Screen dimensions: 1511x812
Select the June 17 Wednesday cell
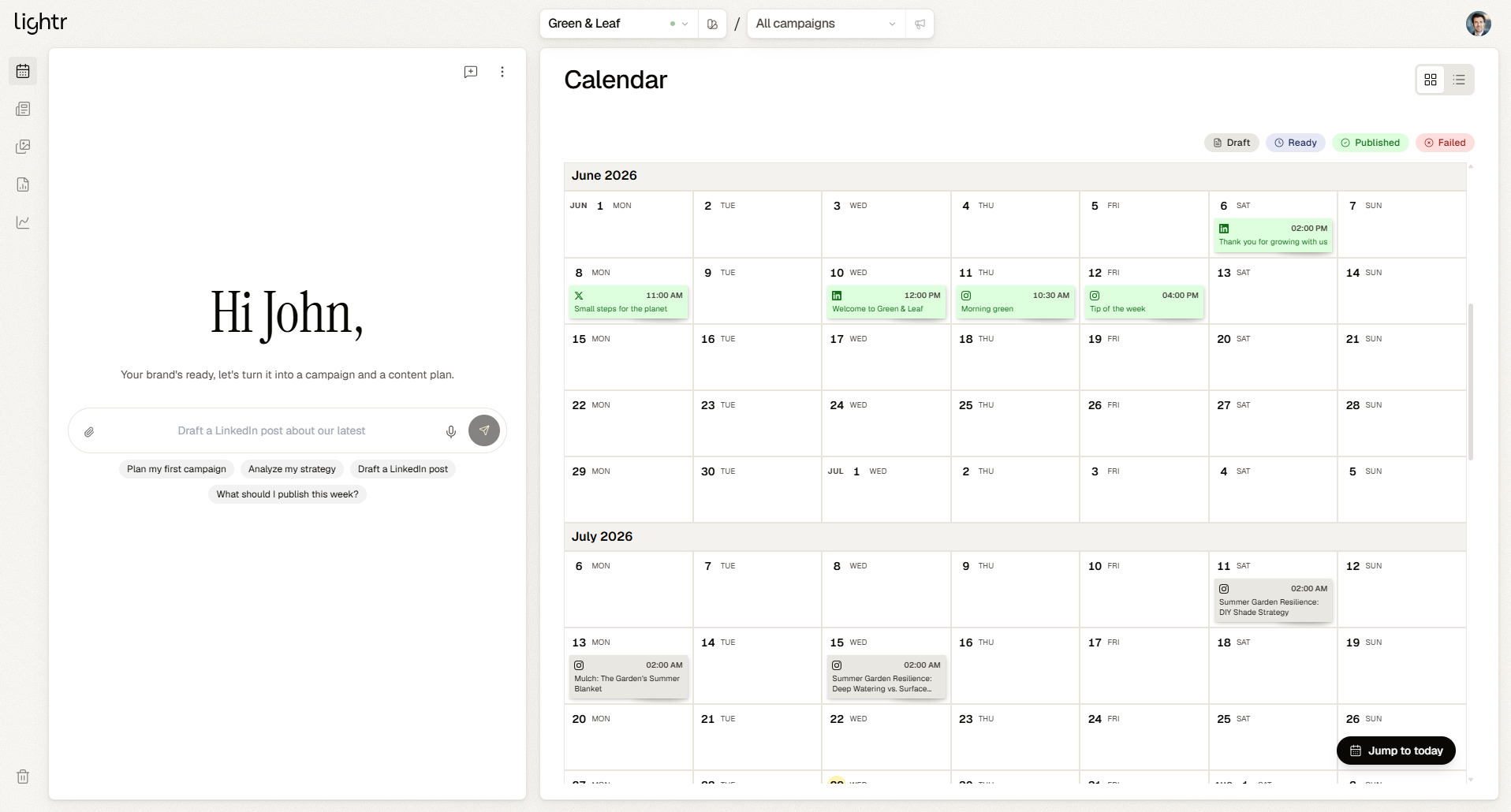coord(886,356)
